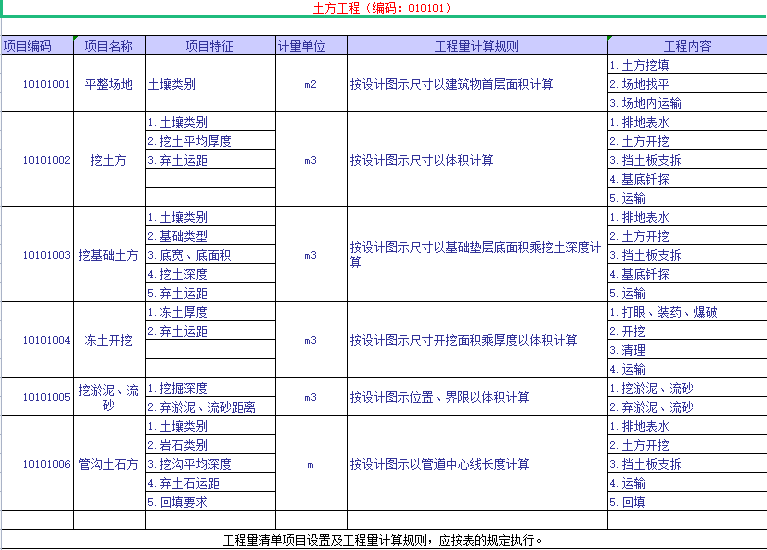Click rule cell 按设计图示以管道中心线长度计算
The width and height of the screenshot is (767, 550).
[x=477, y=463]
